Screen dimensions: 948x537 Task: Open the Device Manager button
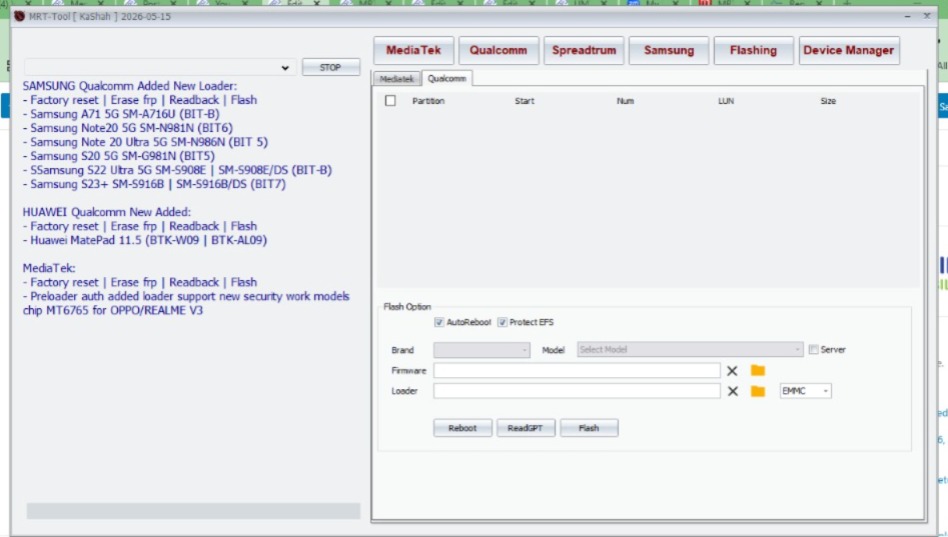pyautogui.click(x=849, y=50)
